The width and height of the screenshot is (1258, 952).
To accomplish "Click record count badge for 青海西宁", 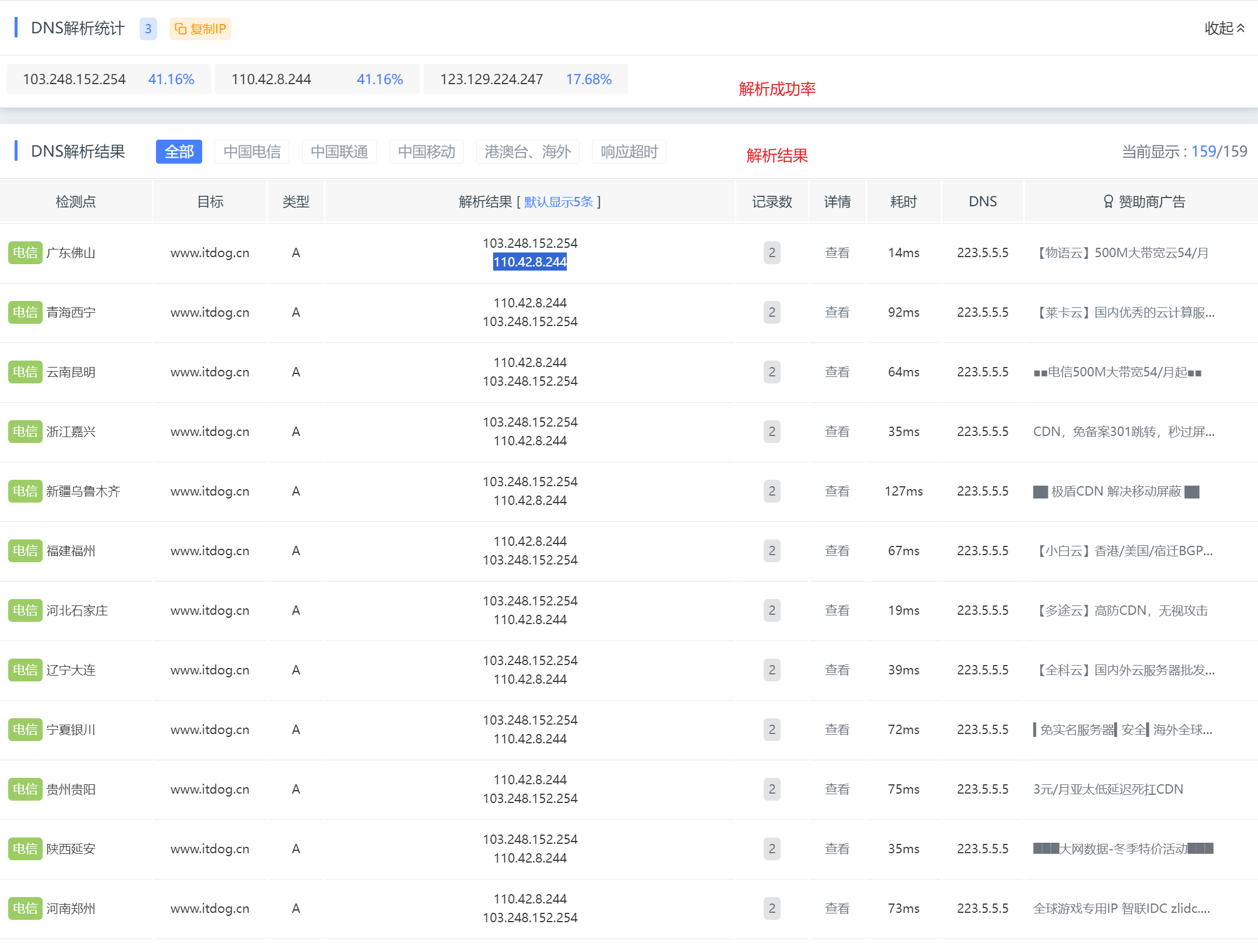I will coord(771,312).
